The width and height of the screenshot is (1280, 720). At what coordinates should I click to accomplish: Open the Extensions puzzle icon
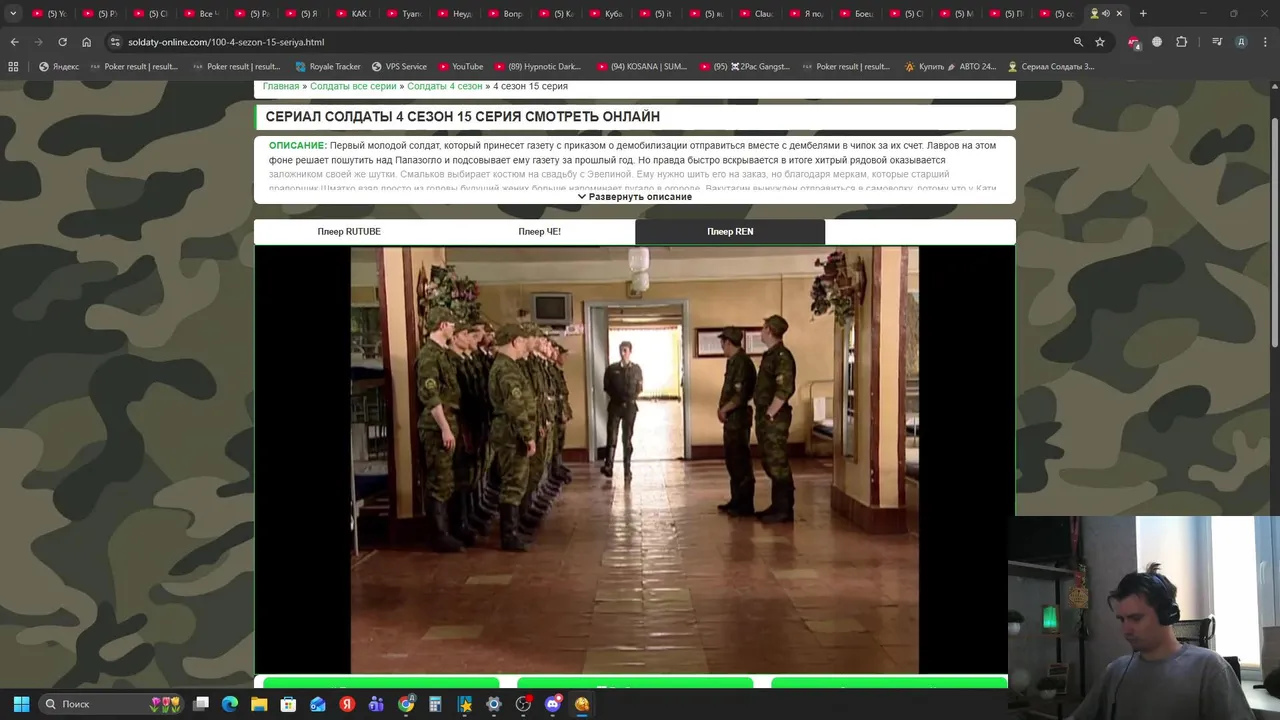pyautogui.click(x=1181, y=42)
